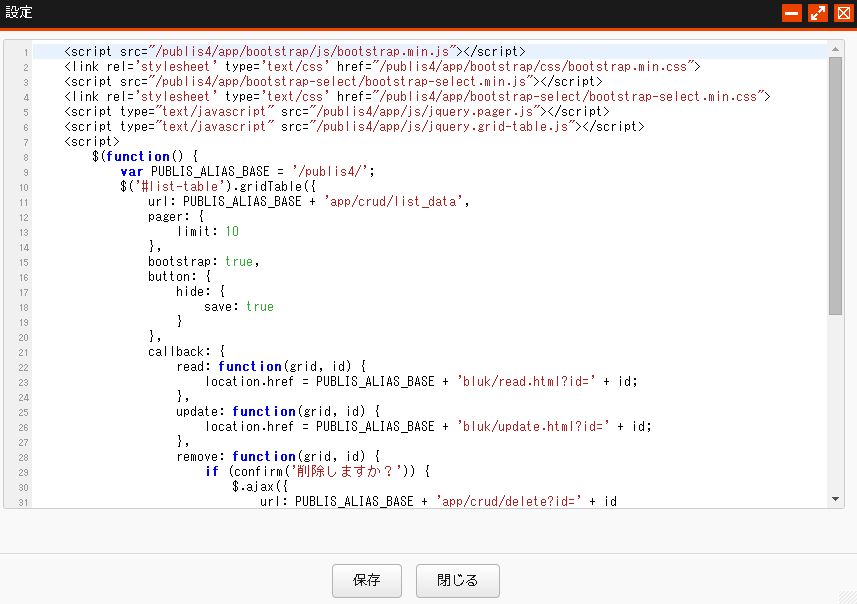This screenshot has height=604, width=857.
Task: Click the opening <script> tag on line 7
Action: (92, 142)
